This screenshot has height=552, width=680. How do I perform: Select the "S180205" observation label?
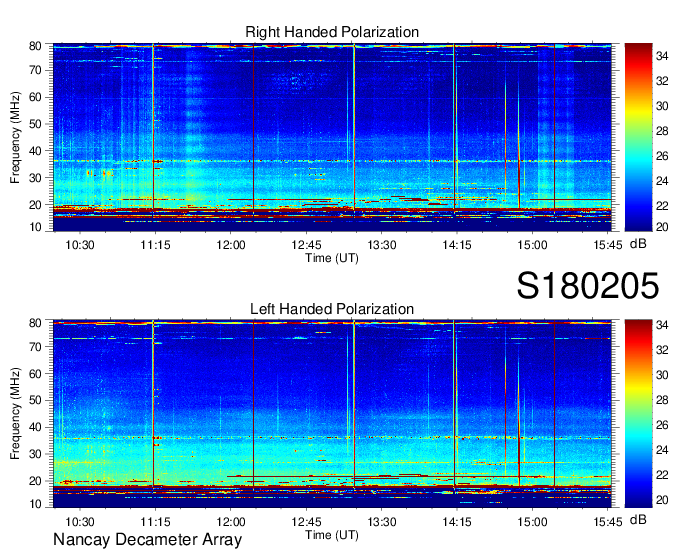pos(588,286)
